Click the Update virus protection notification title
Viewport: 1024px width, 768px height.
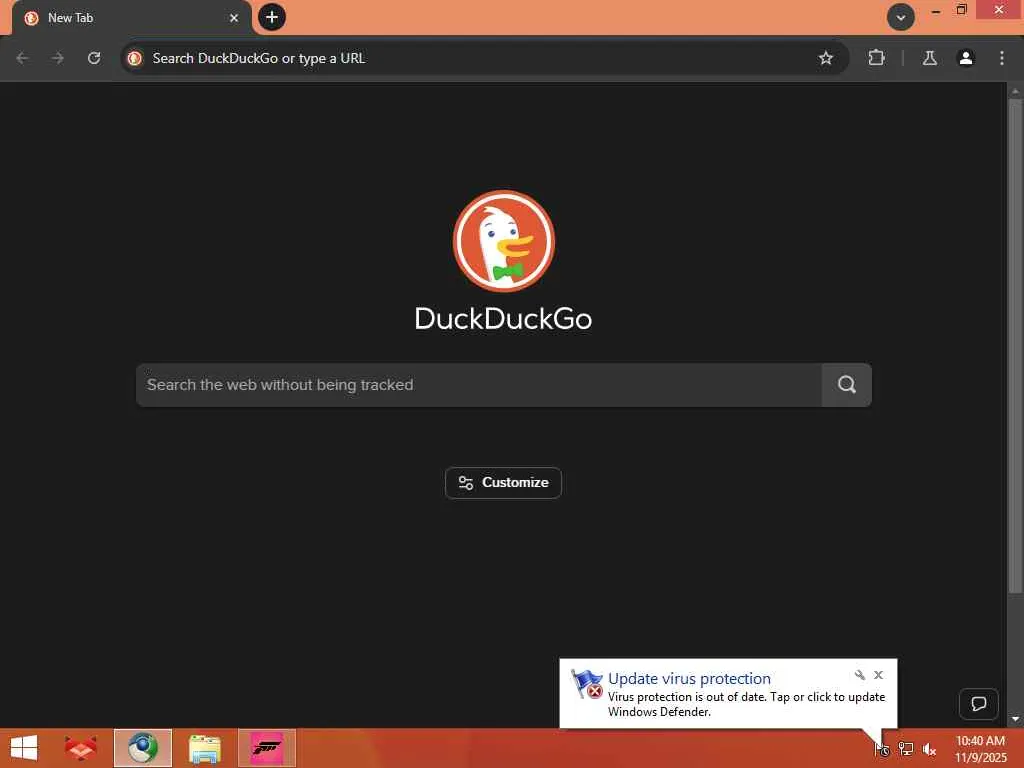(689, 679)
